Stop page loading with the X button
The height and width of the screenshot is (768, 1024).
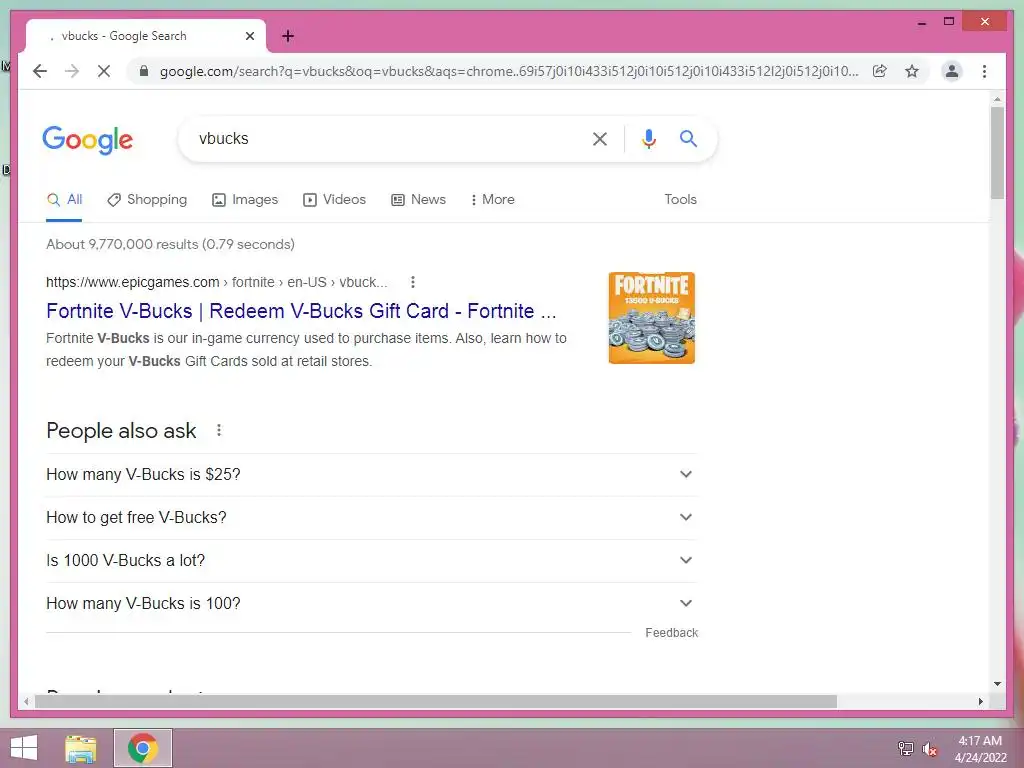pos(104,71)
